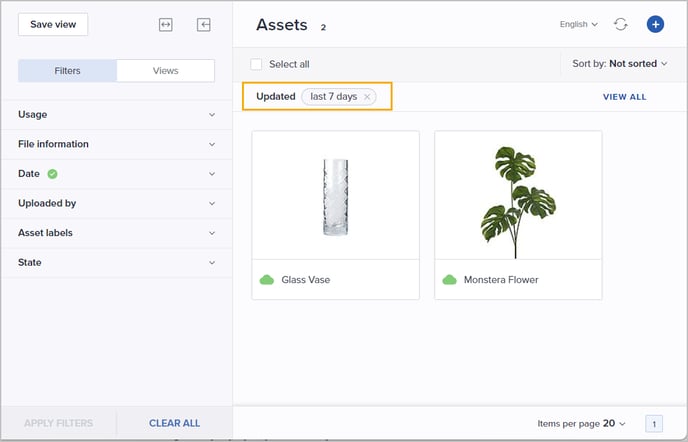Click the Glass Vase name text
This screenshot has width=688, height=442.
[x=306, y=280]
